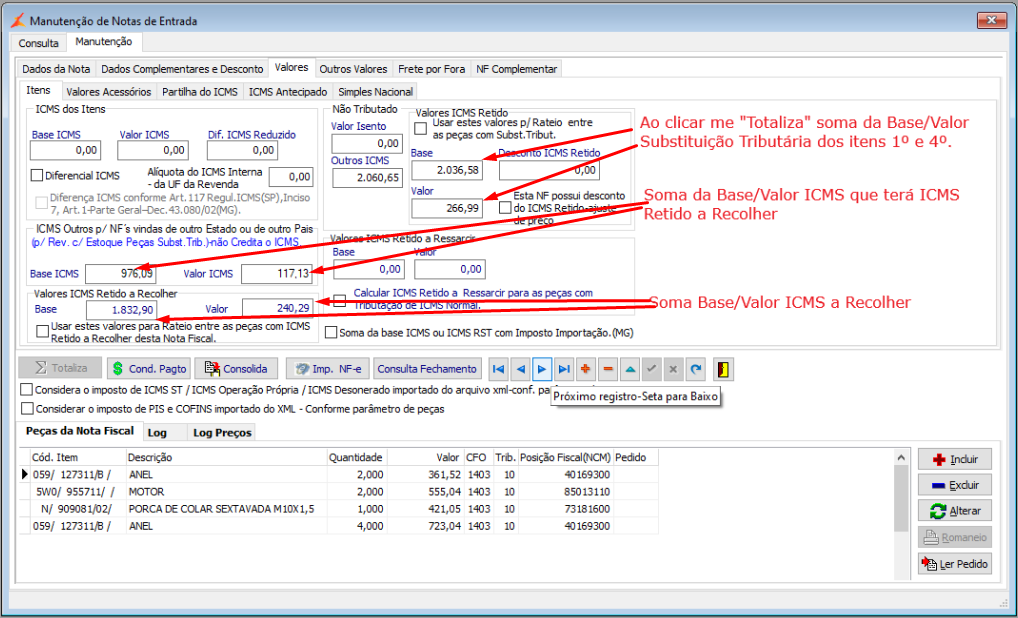Check Usar estes valores p/ Rateio Subst.Tribut.
This screenshot has width=1018, height=618.
tap(421, 128)
